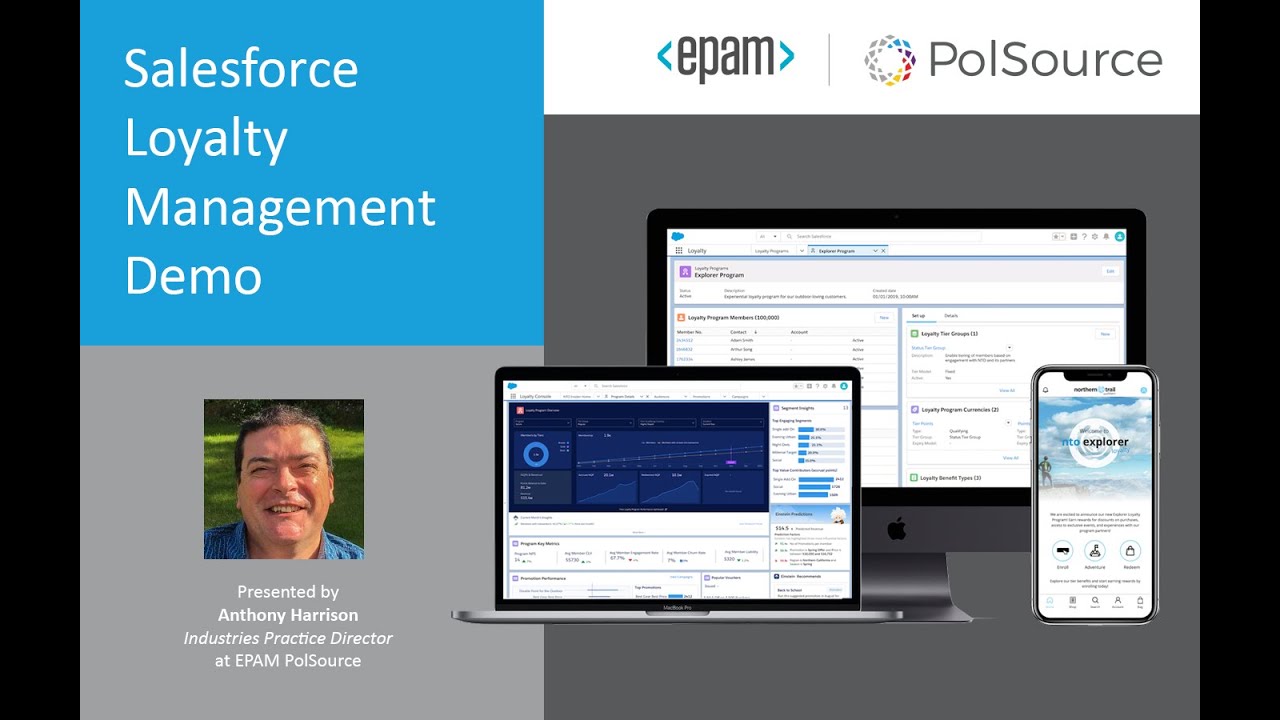Open the Campaigns tab on laptop
Viewport: 1280px width, 720px height.
[740, 396]
